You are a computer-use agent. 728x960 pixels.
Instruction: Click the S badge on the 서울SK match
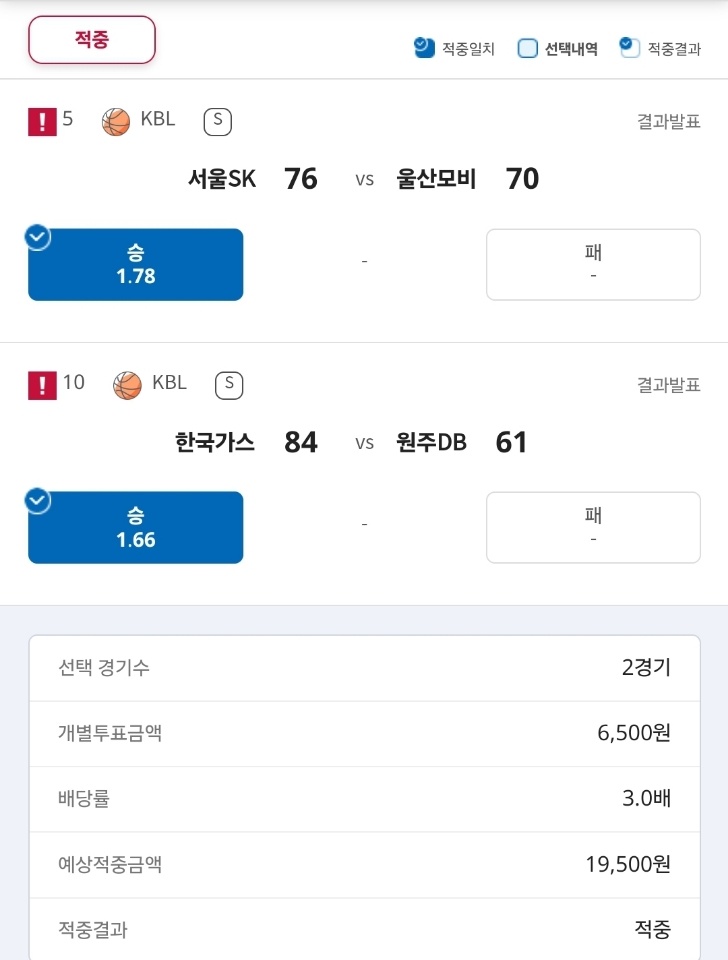(x=217, y=121)
